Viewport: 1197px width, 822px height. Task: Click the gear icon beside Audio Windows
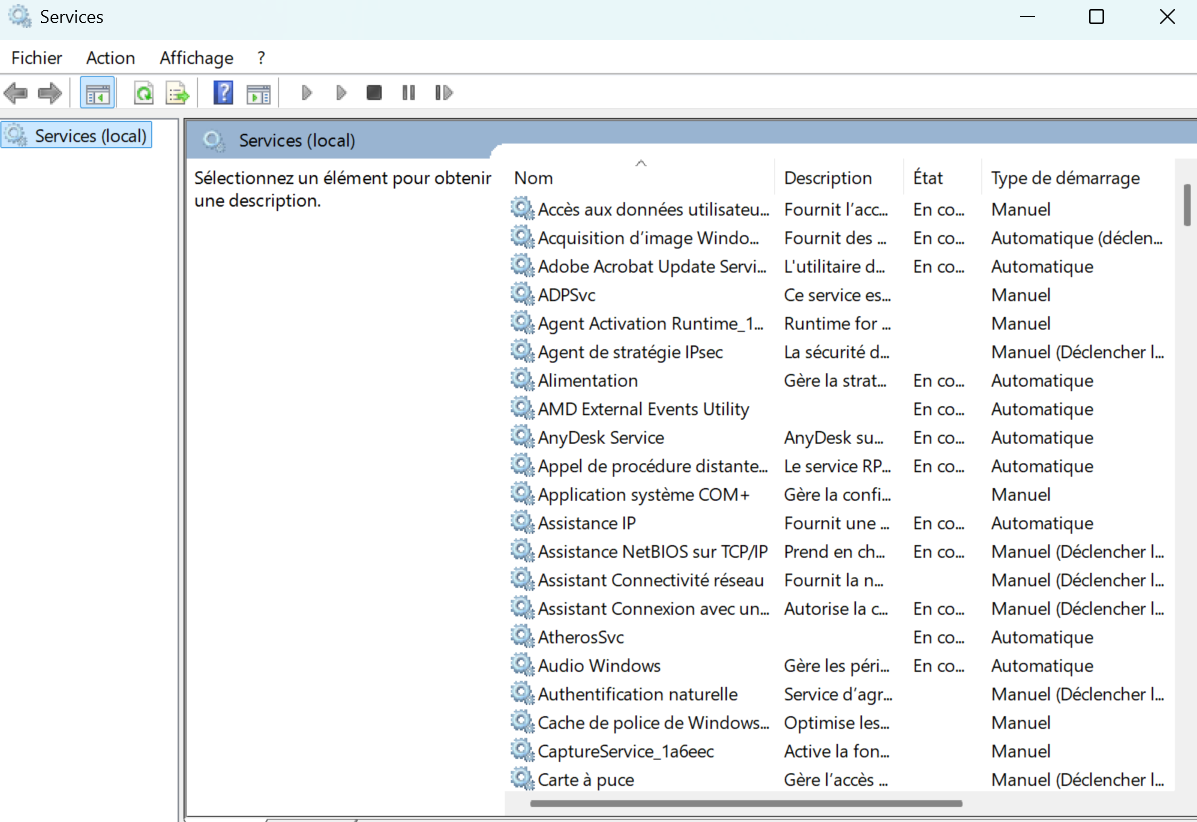coord(522,665)
